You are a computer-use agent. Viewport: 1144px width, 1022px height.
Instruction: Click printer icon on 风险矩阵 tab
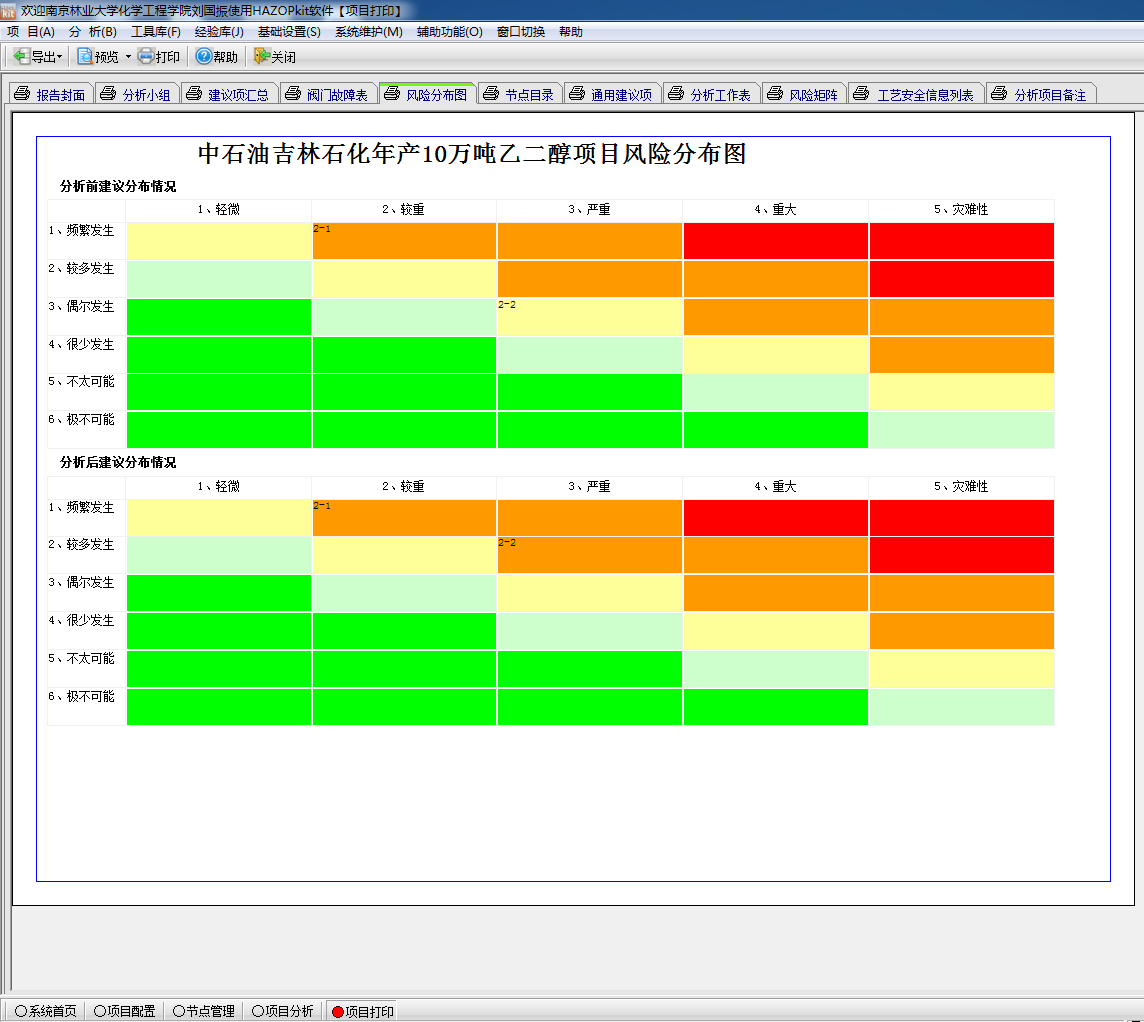[776, 93]
